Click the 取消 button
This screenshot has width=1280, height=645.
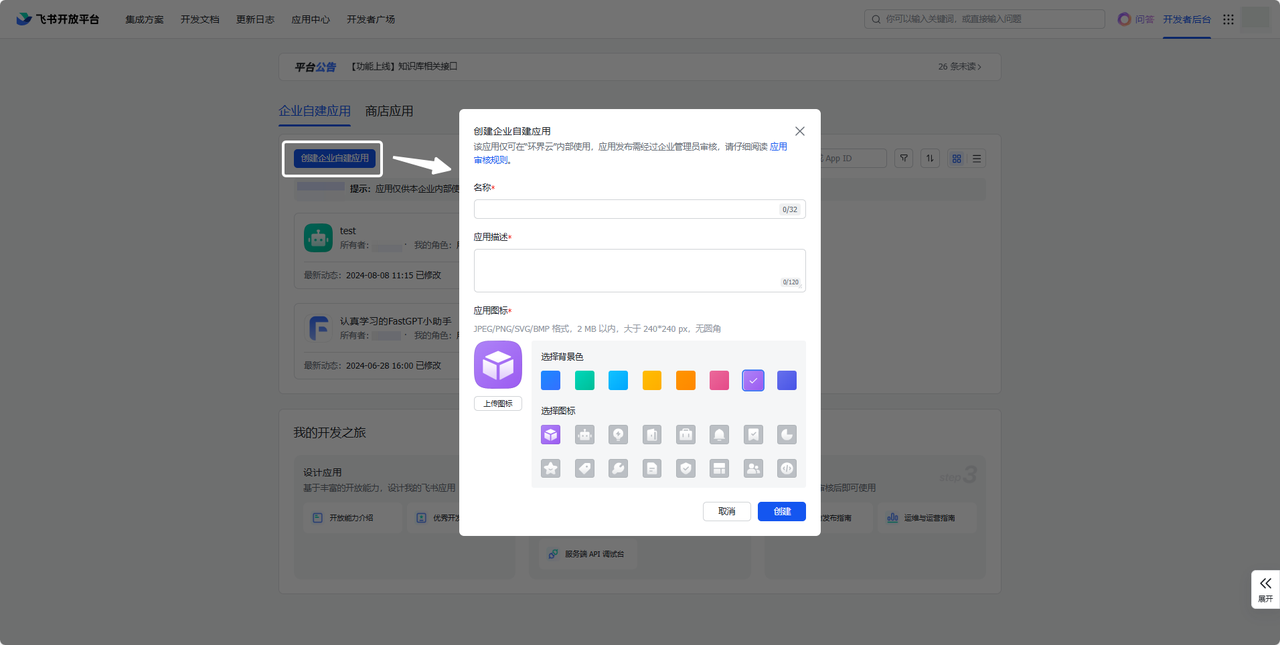coord(727,511)
